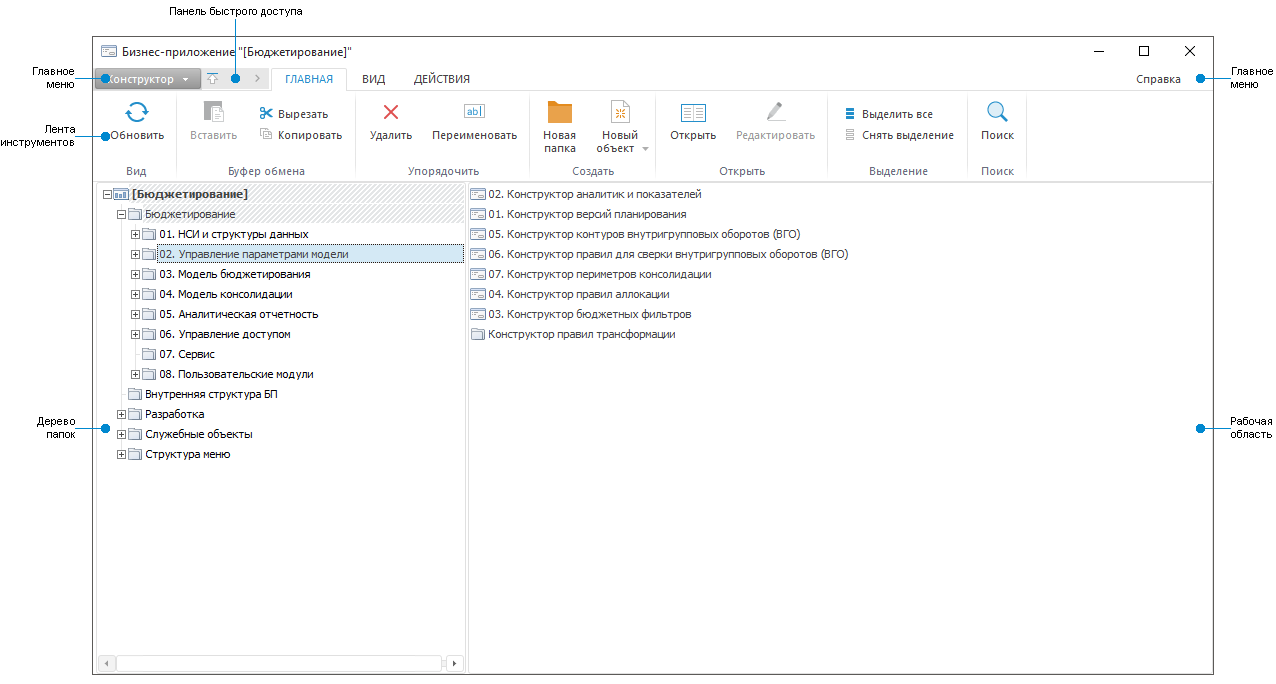Click the up-level arrow in quick access panel
Viewport: 1276px width, 684px height.
(x=212, y=78)
